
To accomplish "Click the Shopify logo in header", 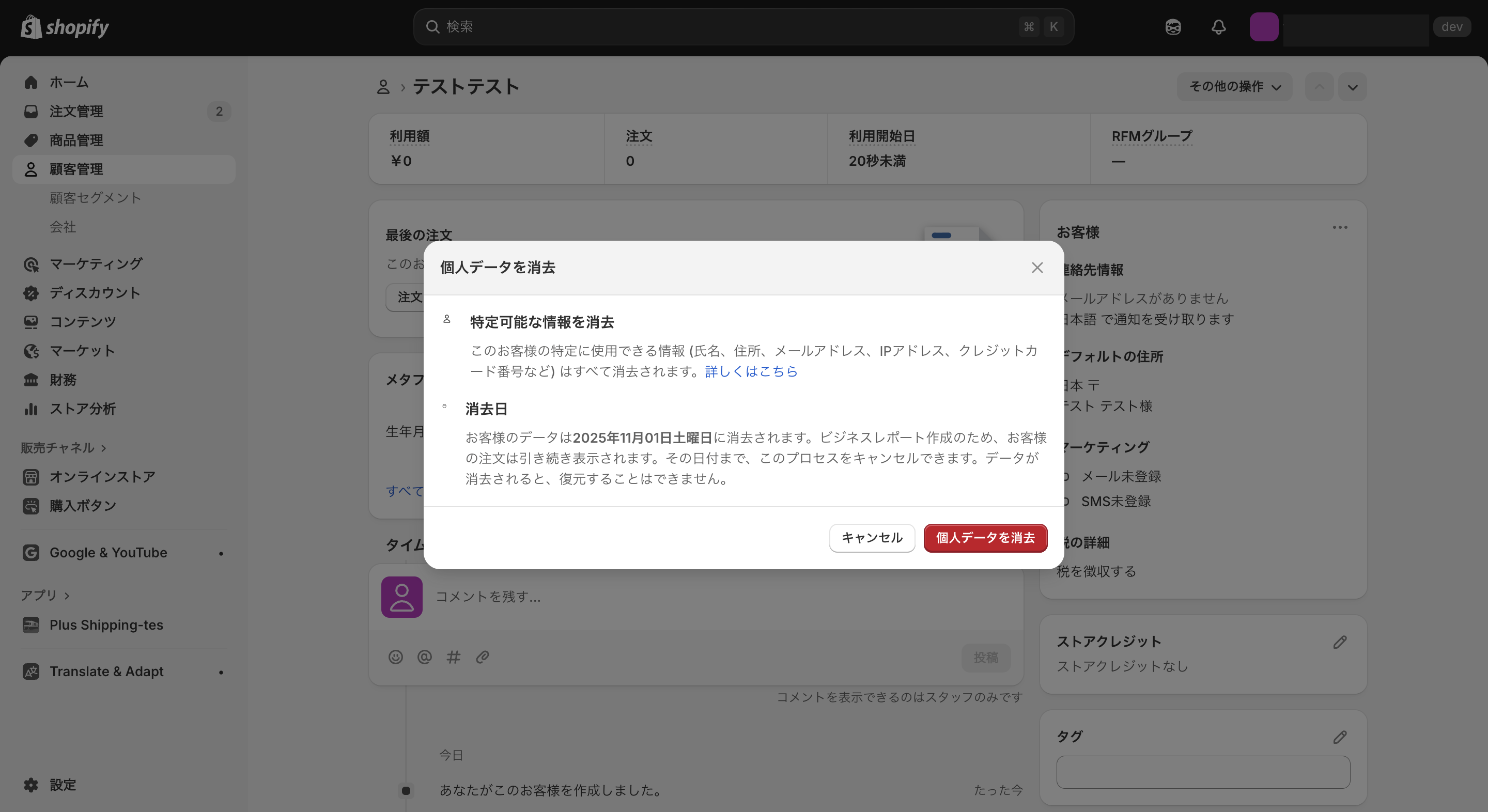I will [65, 26].
